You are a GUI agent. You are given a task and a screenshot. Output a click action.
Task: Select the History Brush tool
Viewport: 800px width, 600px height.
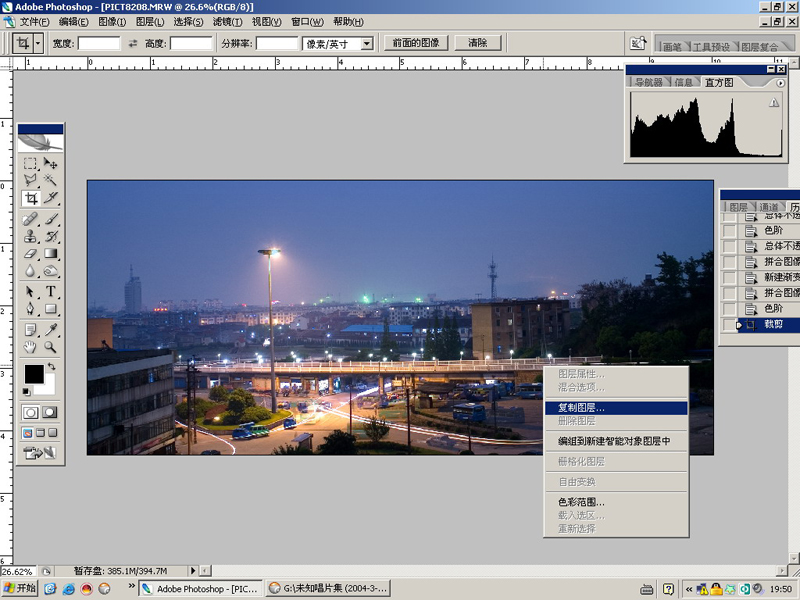(x=50, y=236)
